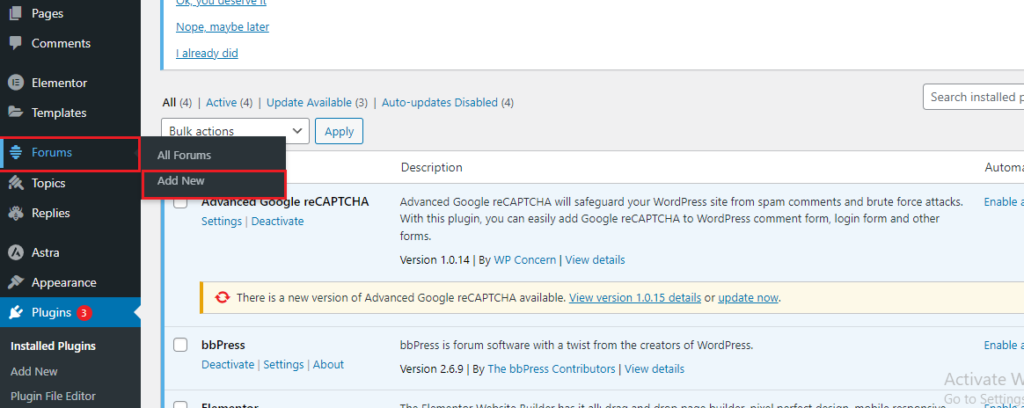Image resolution: width=1024 pixels, height=408 pixels.
Task: Click the Appearance paintbrush icon
Action: point(16,283)
